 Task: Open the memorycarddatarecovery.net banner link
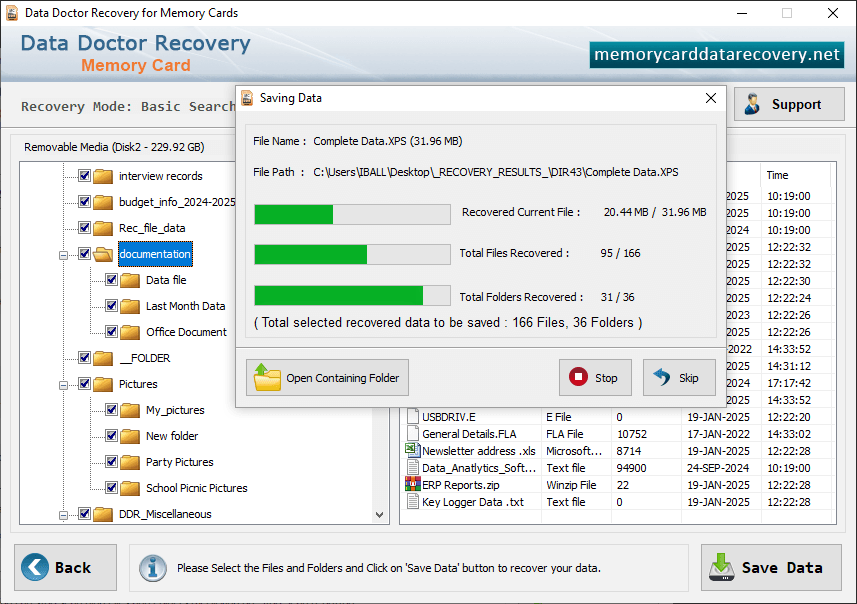point(717,55)
